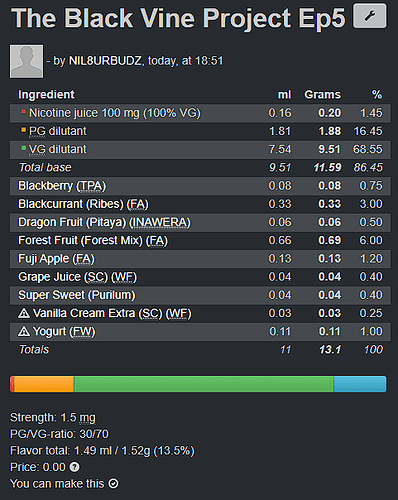
Task: Click the Ingredient column header
Action: [x=46, y=95]
